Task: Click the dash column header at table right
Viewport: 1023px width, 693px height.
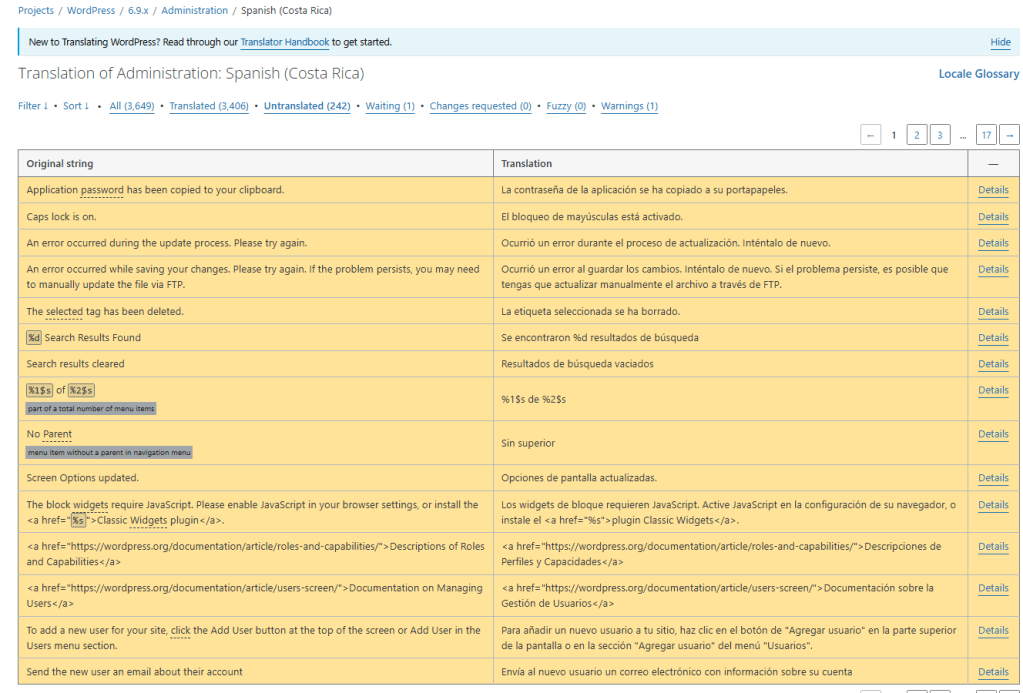Action: (x=993, y=163)
